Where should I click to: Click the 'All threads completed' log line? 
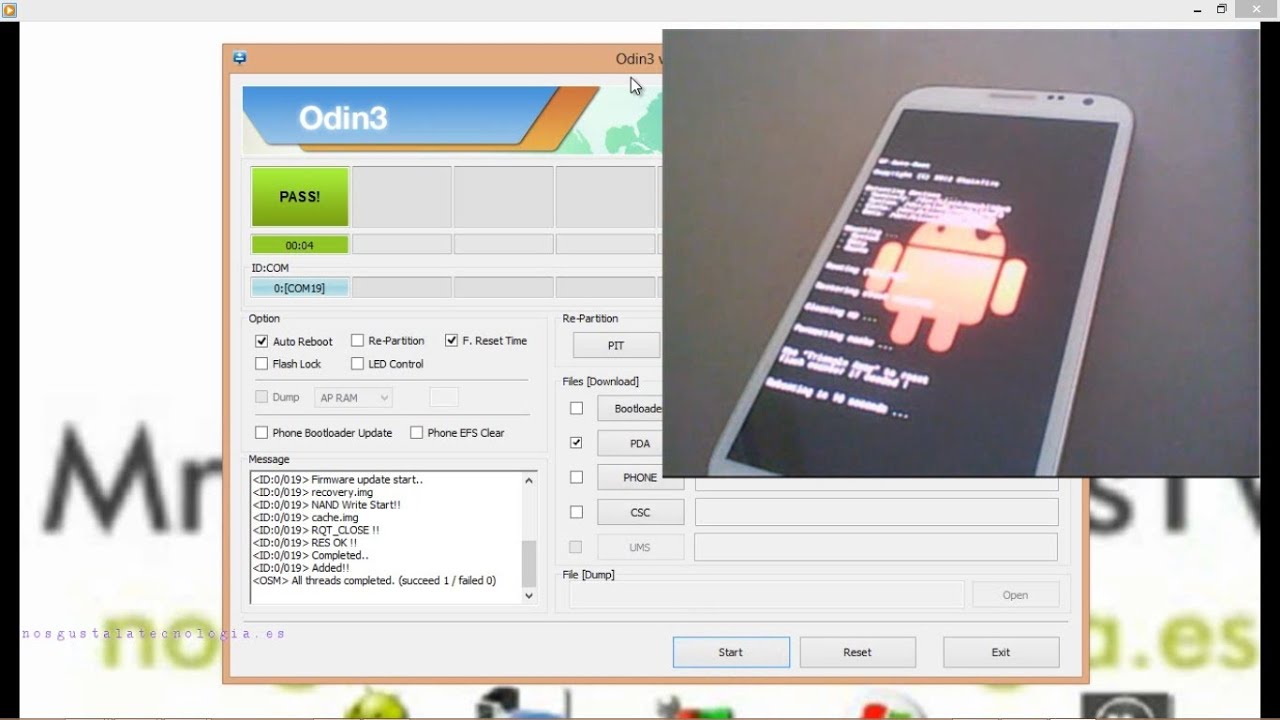click(x=374, y=581)
